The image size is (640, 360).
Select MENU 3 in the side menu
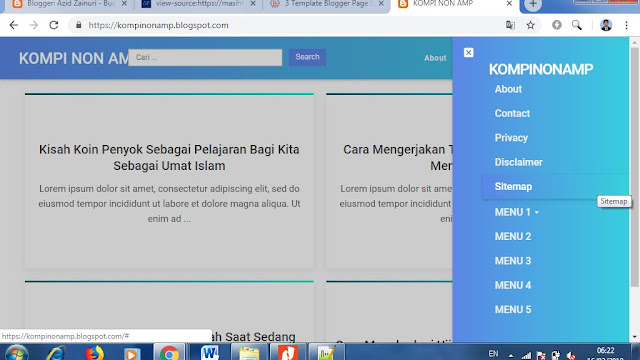click(513, 261)
